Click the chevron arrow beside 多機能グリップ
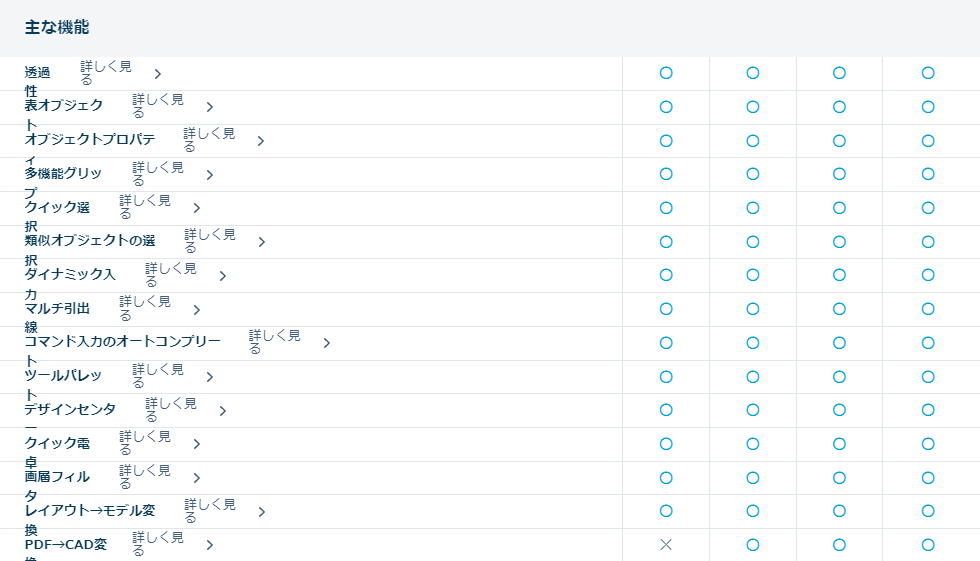 [x=210, y=175]
